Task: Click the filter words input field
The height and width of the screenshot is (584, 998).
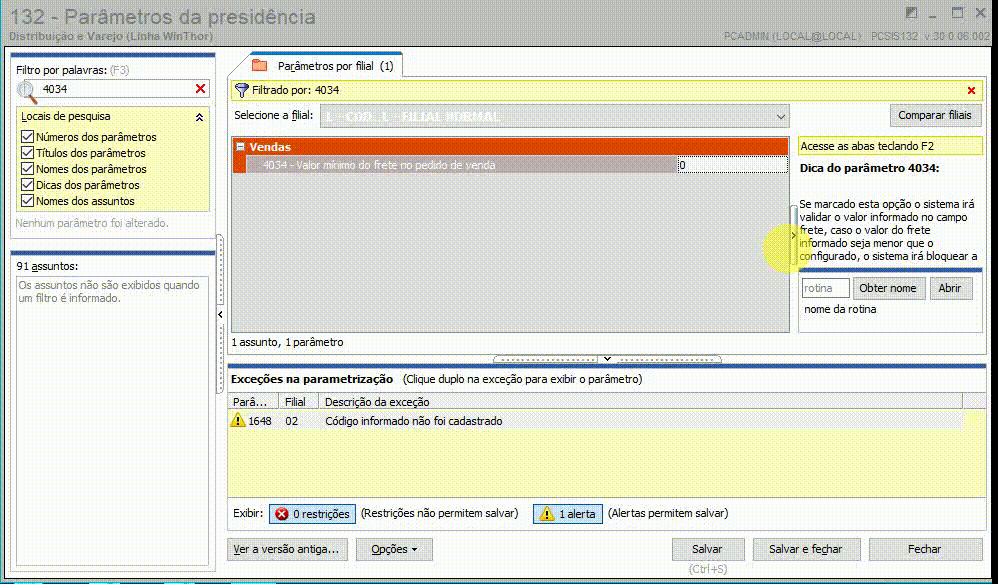Action: pos(115,89)
